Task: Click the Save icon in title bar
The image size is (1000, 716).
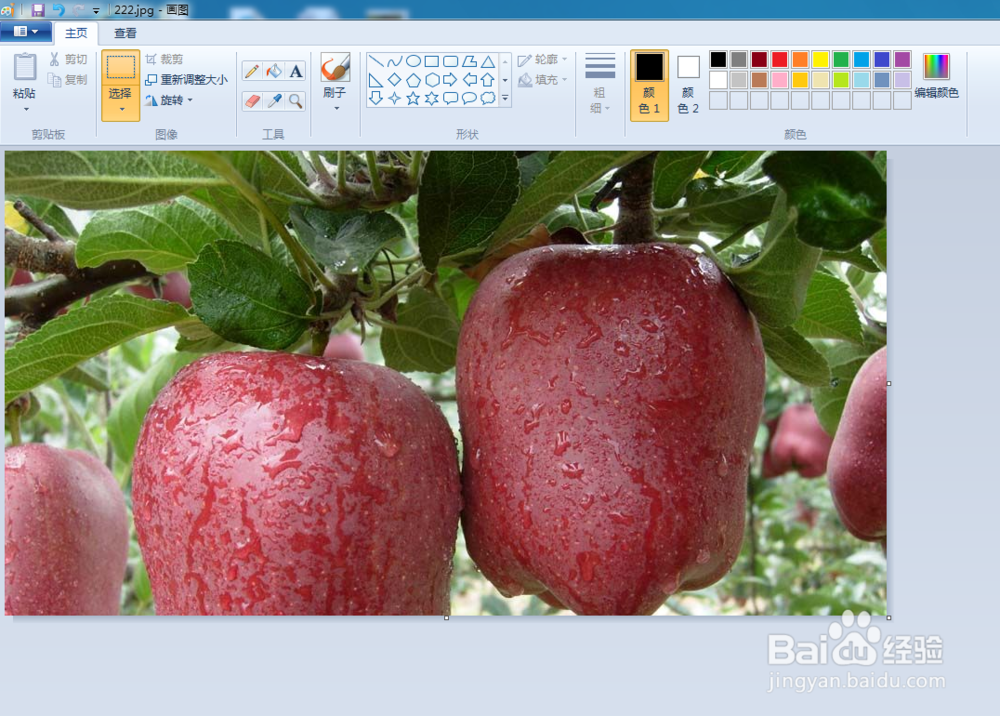Action: [x=38, y=10]
